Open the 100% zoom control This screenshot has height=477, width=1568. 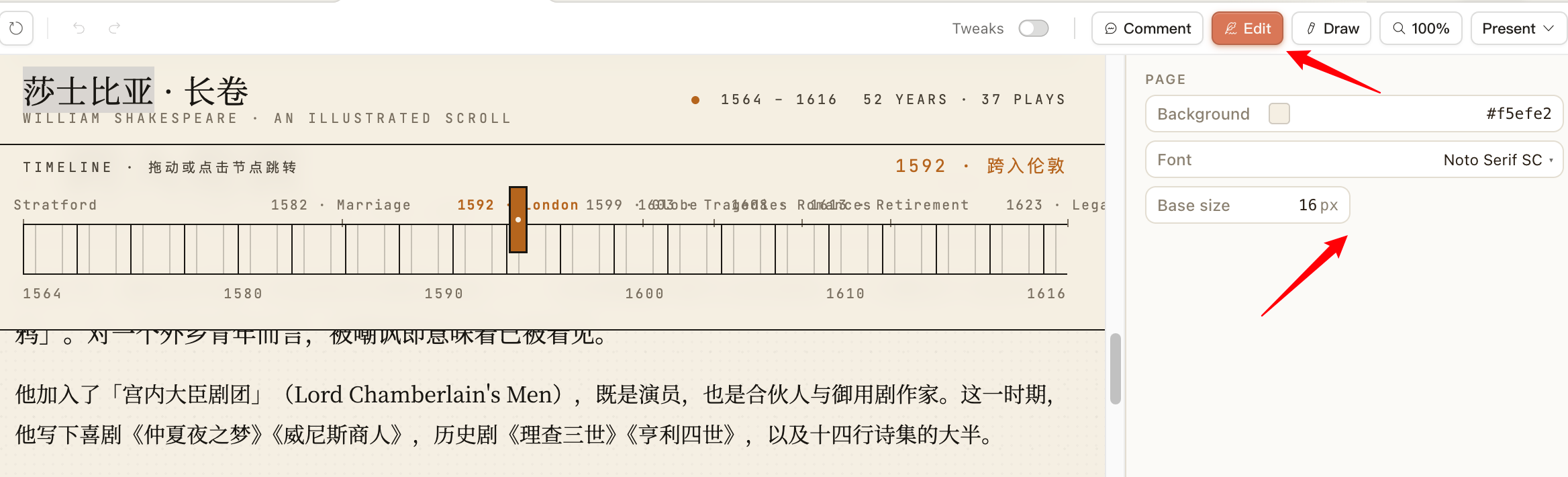(1420, 28)
